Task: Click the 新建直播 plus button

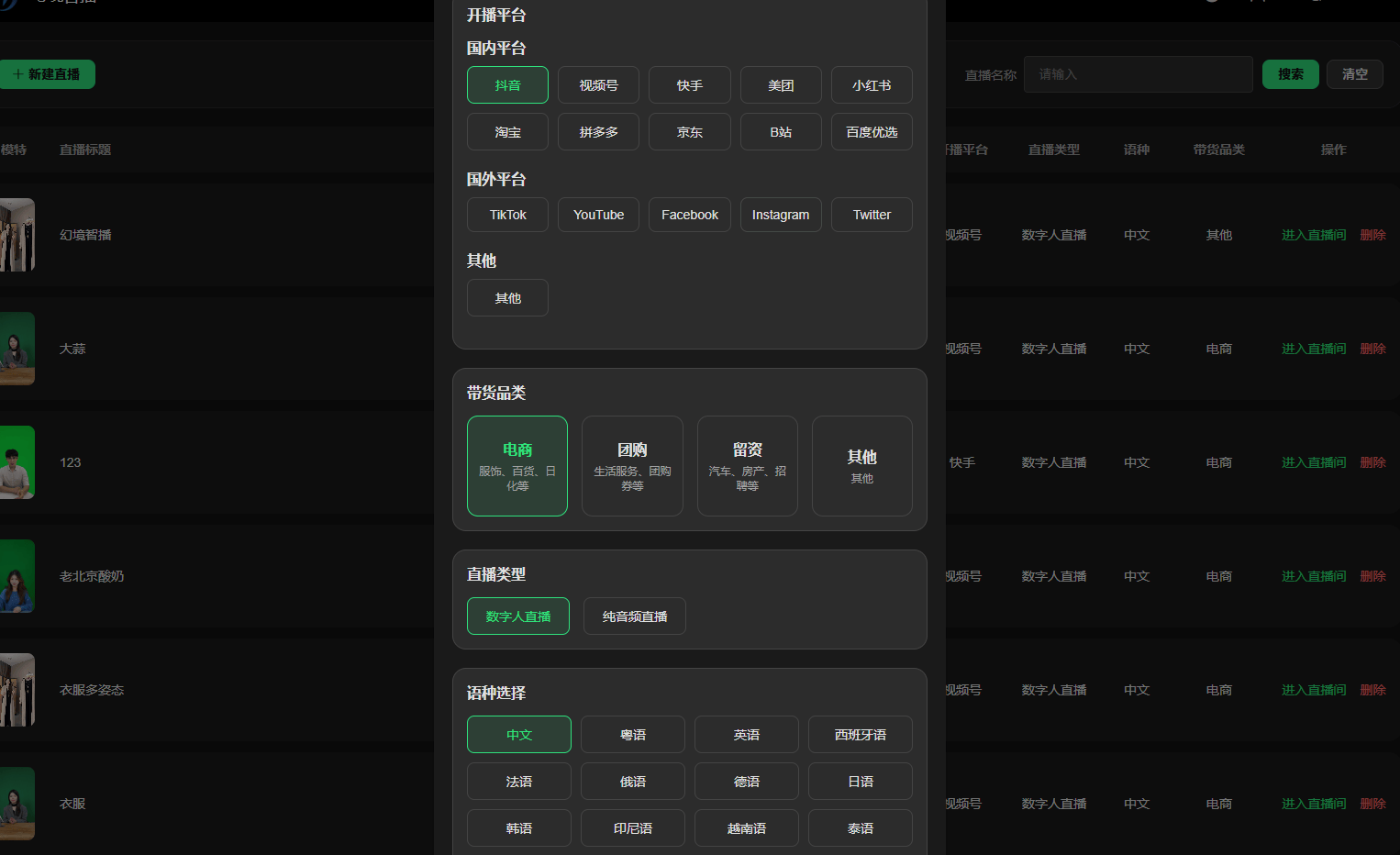Action: coord(47,74)
